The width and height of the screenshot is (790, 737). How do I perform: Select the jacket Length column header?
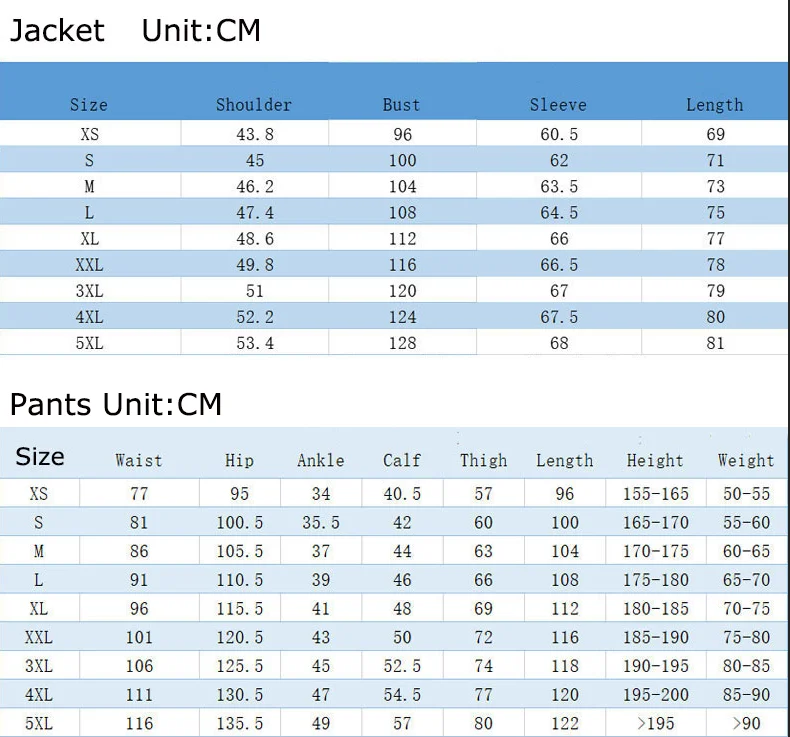[715, 105]
